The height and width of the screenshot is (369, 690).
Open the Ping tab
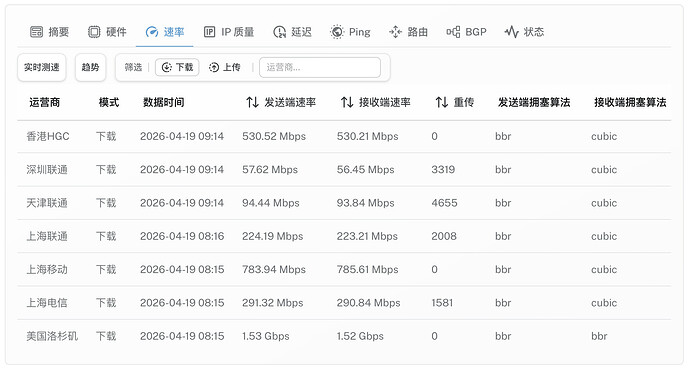click(350, 32)
